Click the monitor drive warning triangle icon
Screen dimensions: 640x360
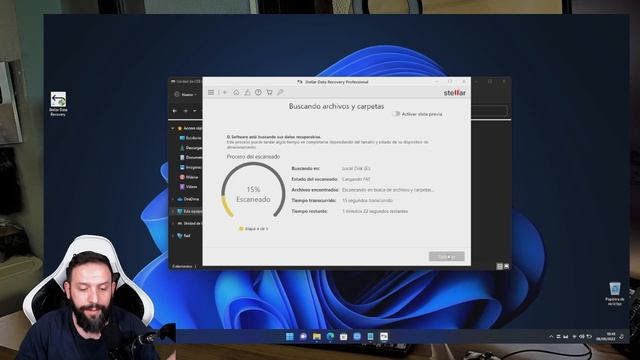pos(247,93)
